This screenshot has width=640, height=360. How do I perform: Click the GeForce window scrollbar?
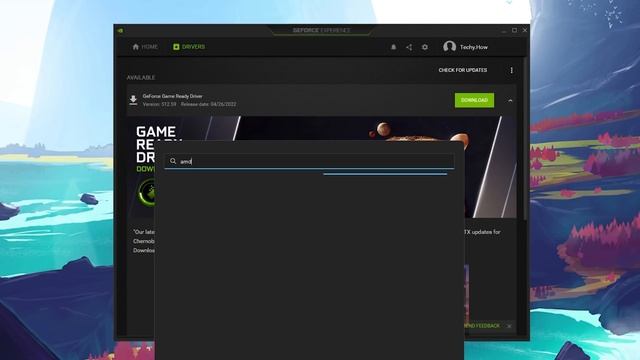pos(525,139)
